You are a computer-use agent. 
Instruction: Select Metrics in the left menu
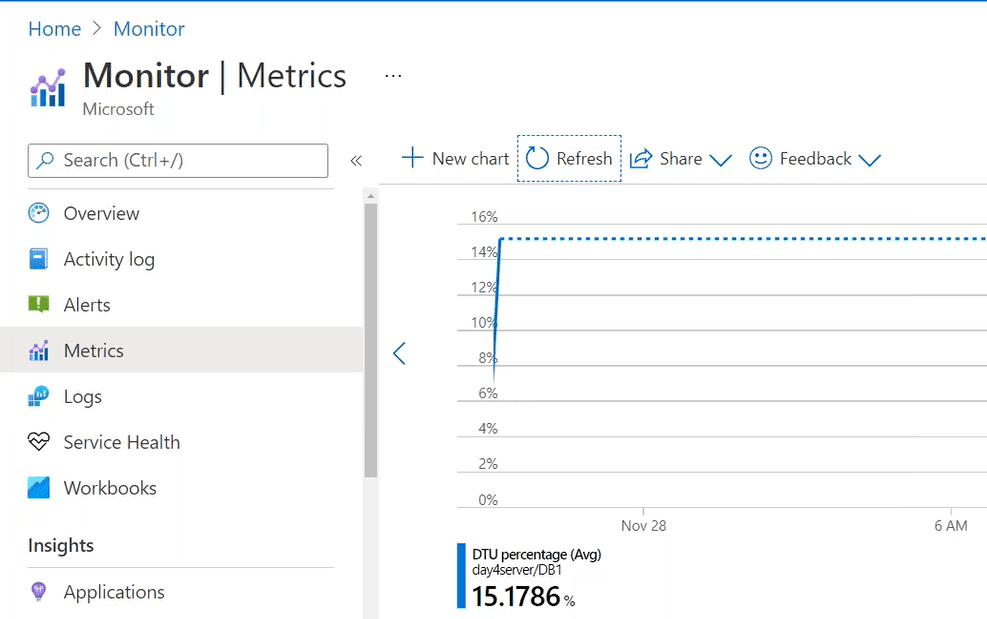click(x=93, y=351)
